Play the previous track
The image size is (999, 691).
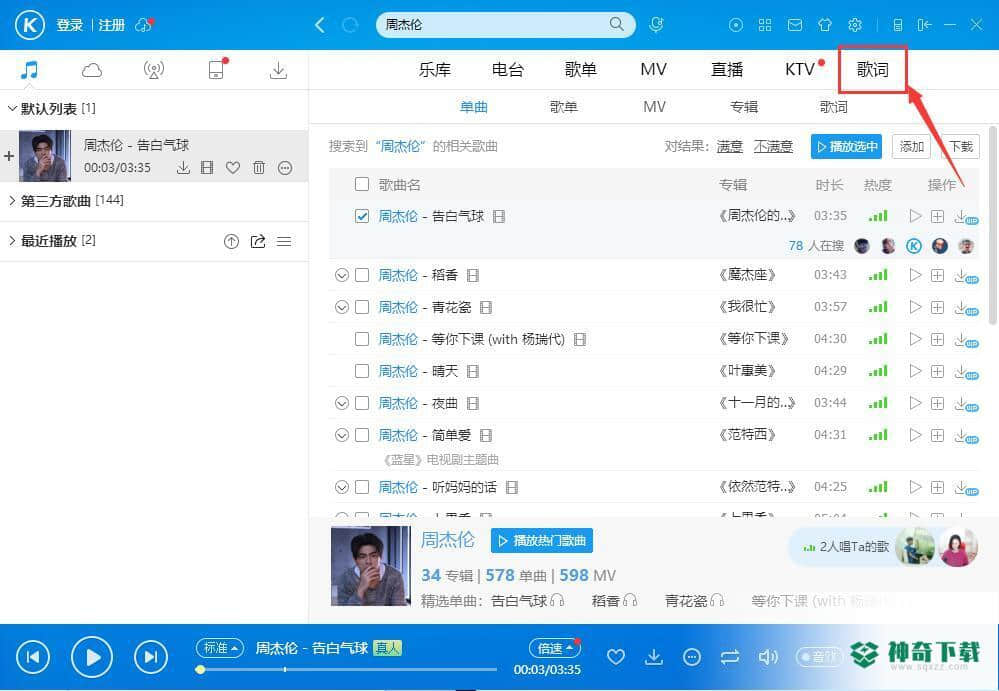33,657
